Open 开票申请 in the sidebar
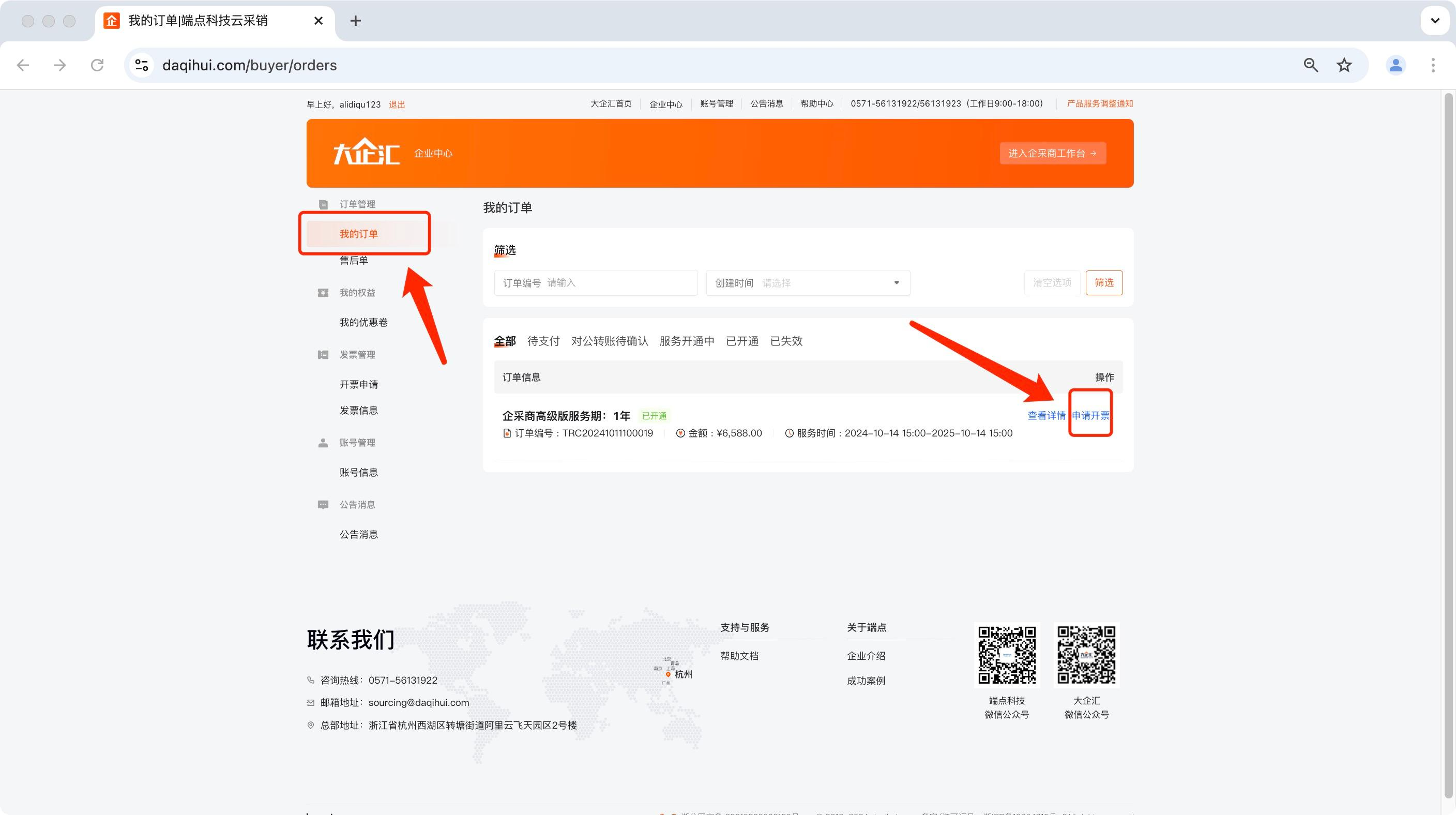The image size is (1456, 815). [x=359, y=385]
